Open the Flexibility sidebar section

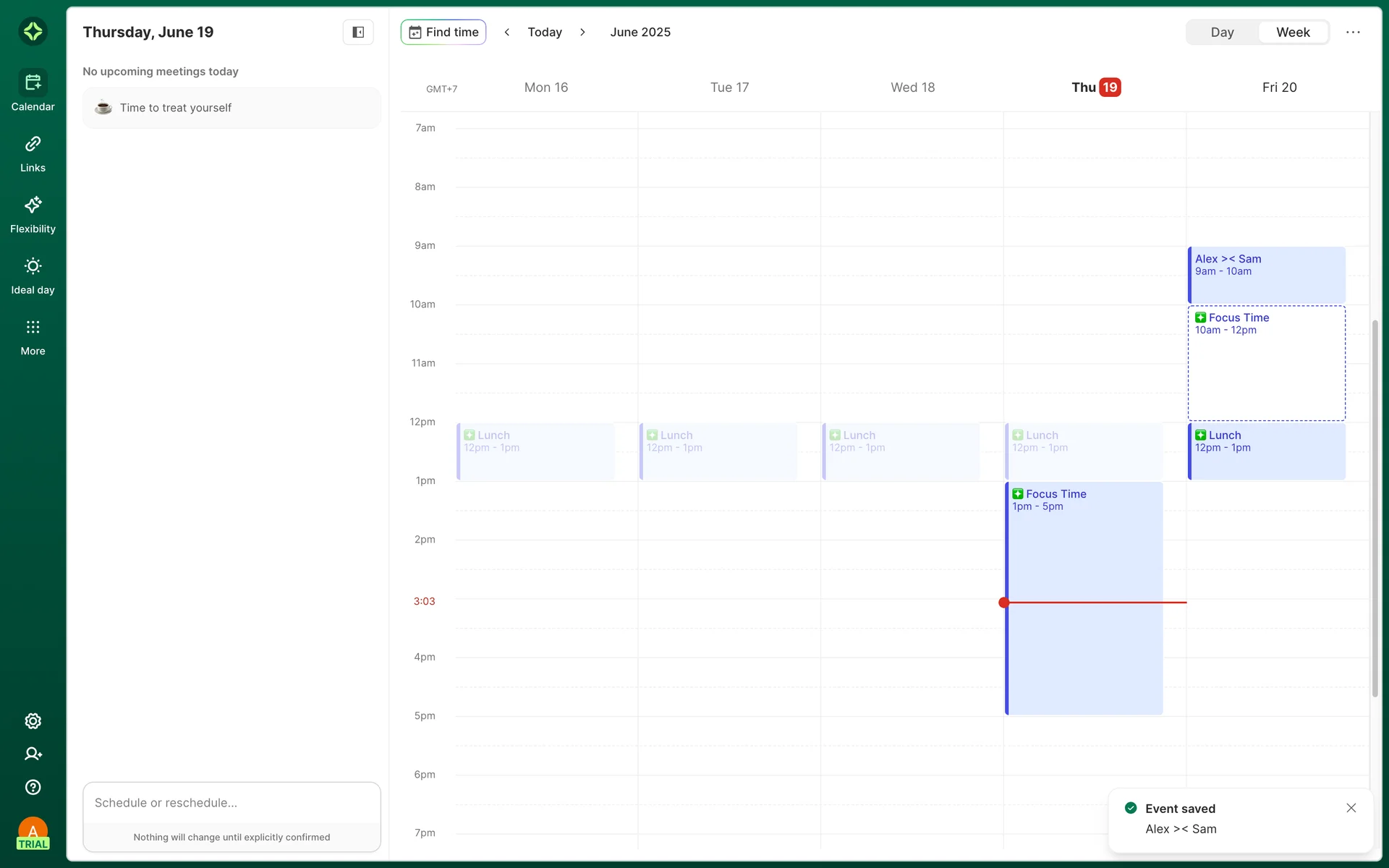33,214
